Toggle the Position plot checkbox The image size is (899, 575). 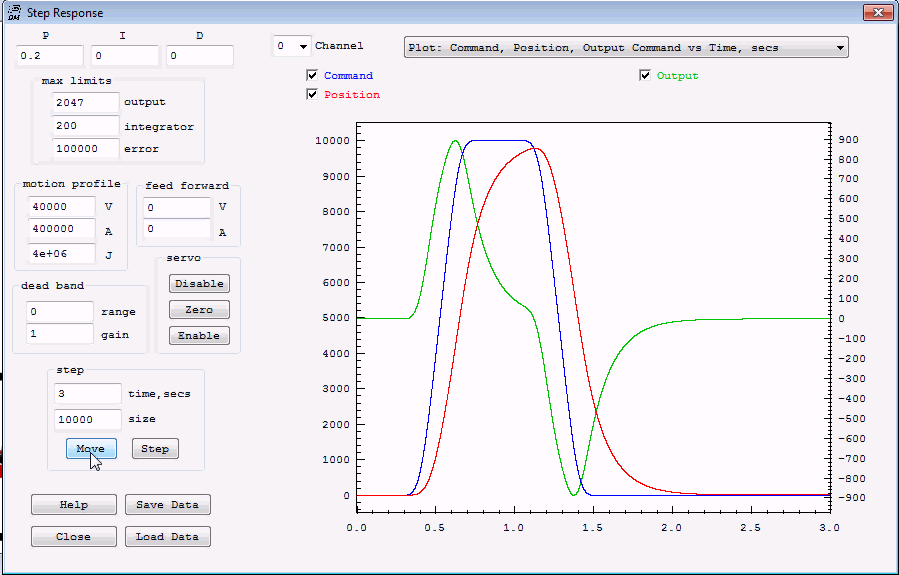(312, 94)
